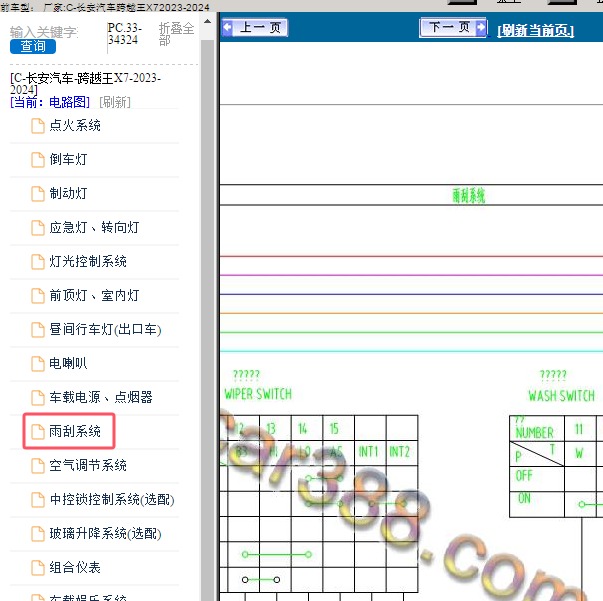Open the 组合仪表 tree item
The width and height of the screenshot is (603, 601).
(x=75, y=567)
